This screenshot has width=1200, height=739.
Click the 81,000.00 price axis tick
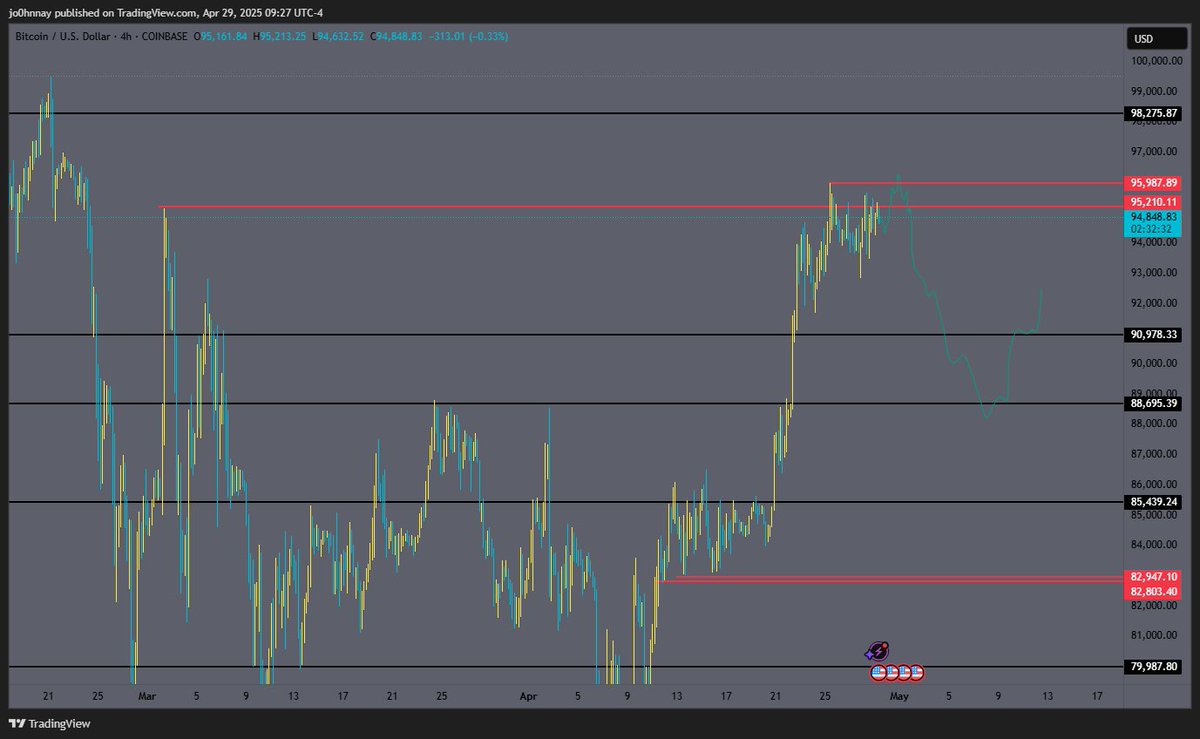pyautogui.click(x=1156, y=635)
